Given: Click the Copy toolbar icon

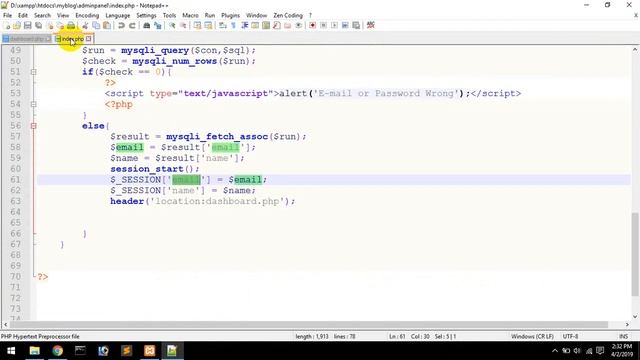Looking at the screenshot, I should [x=96, y=25].
